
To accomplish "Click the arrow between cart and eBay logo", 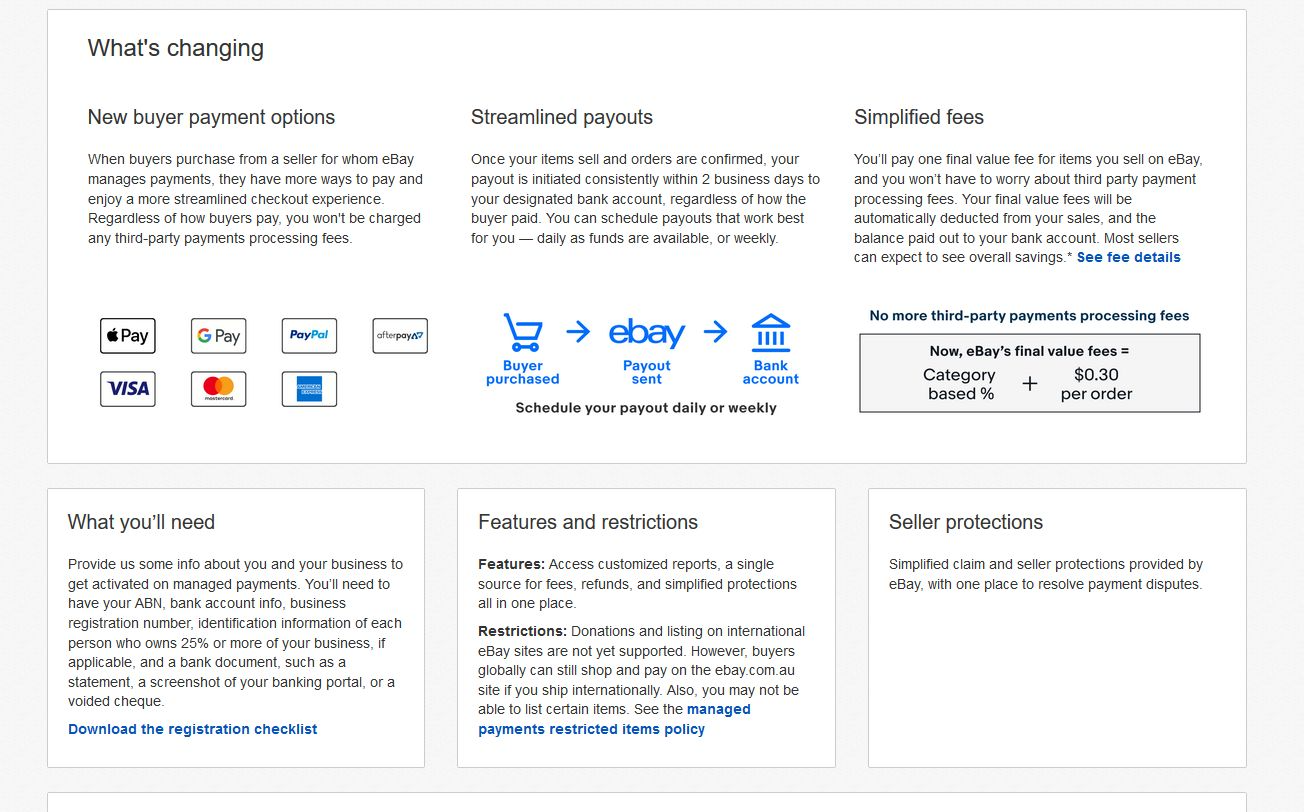I will (x=578, y=332).
